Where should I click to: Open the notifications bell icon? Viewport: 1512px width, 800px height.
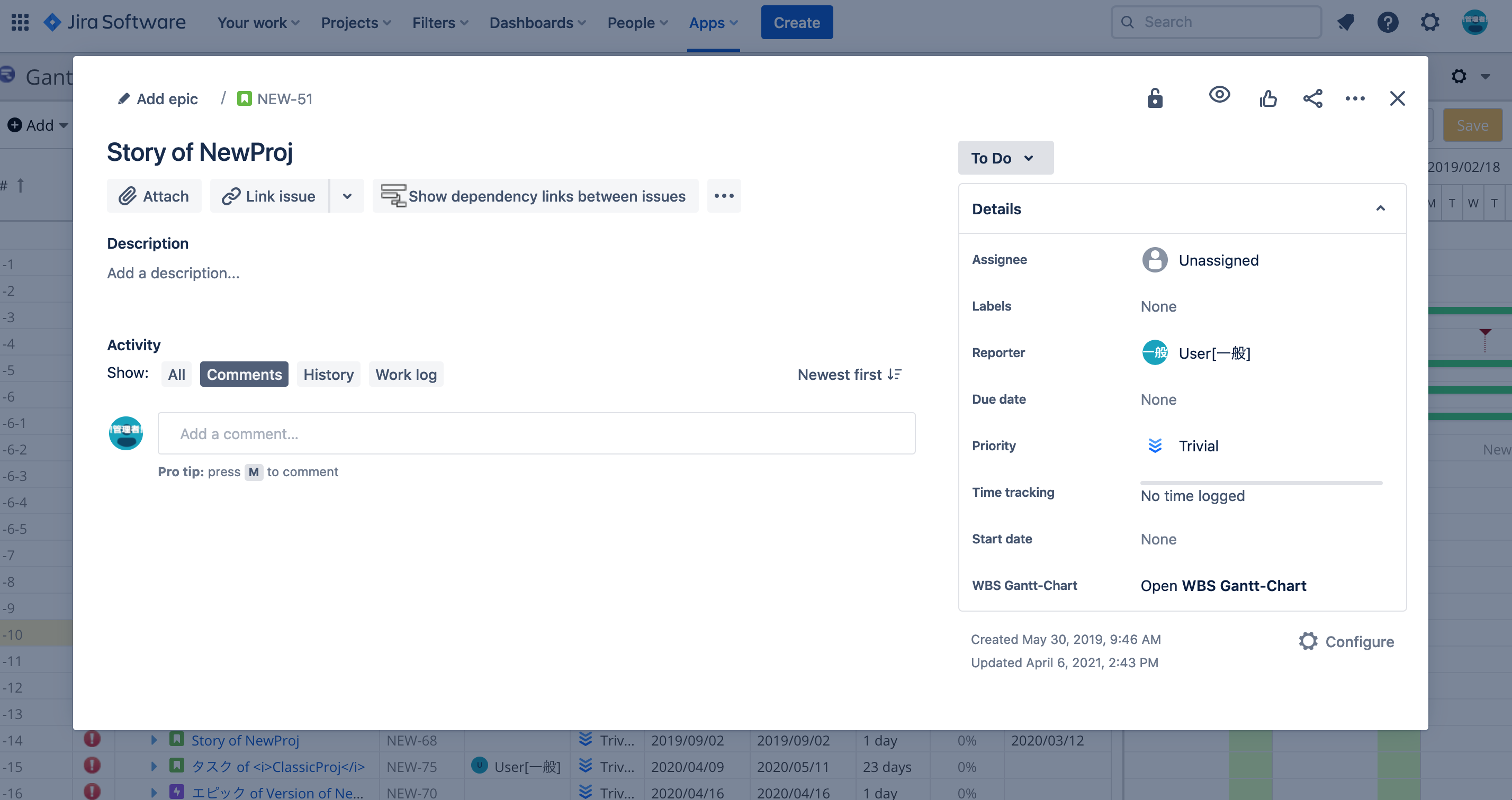pos(1345,22)
